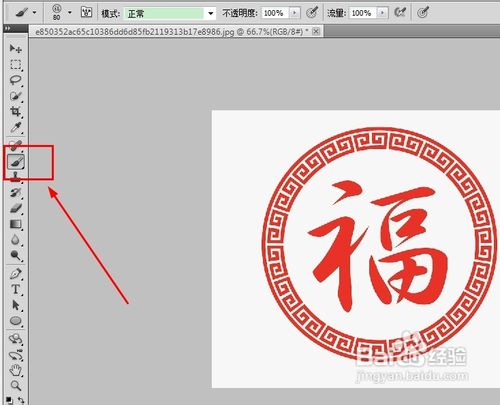
Task: Select the Path Selection tool
Action: coord(15,305)
